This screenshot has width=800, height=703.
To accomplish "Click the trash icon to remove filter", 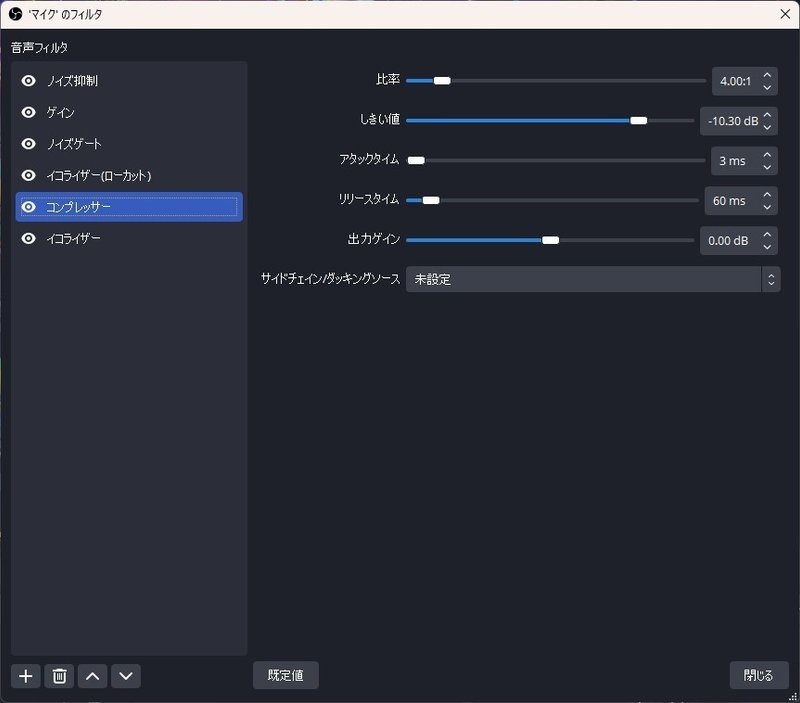I will click(59, 676).
